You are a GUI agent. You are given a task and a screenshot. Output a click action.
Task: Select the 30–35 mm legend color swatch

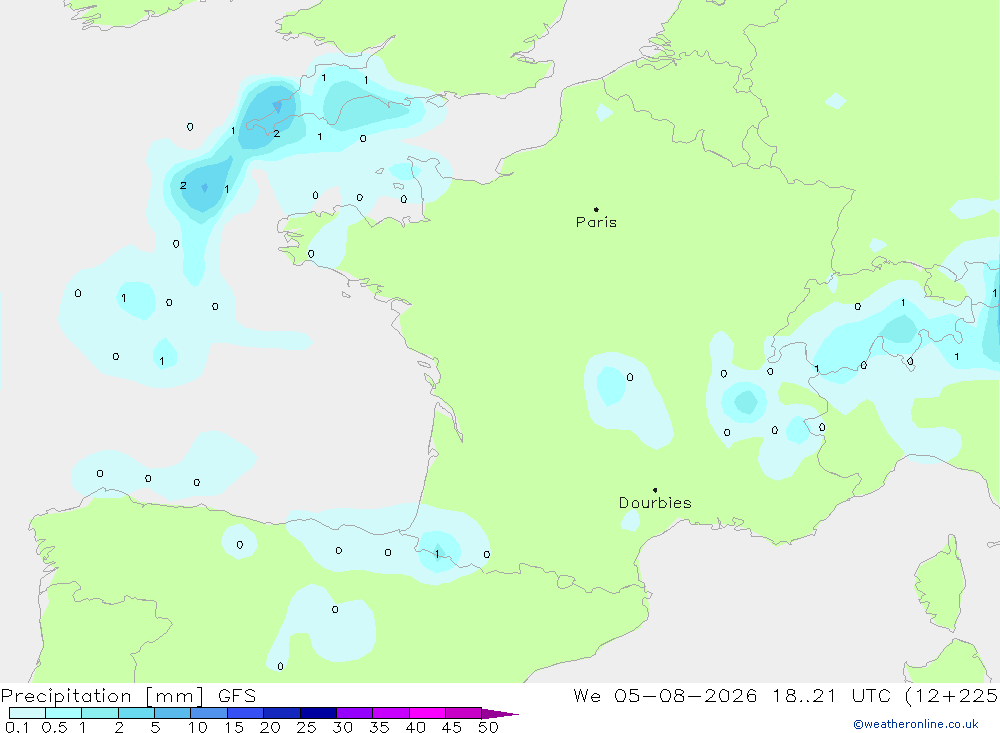[x=355, y=713]
